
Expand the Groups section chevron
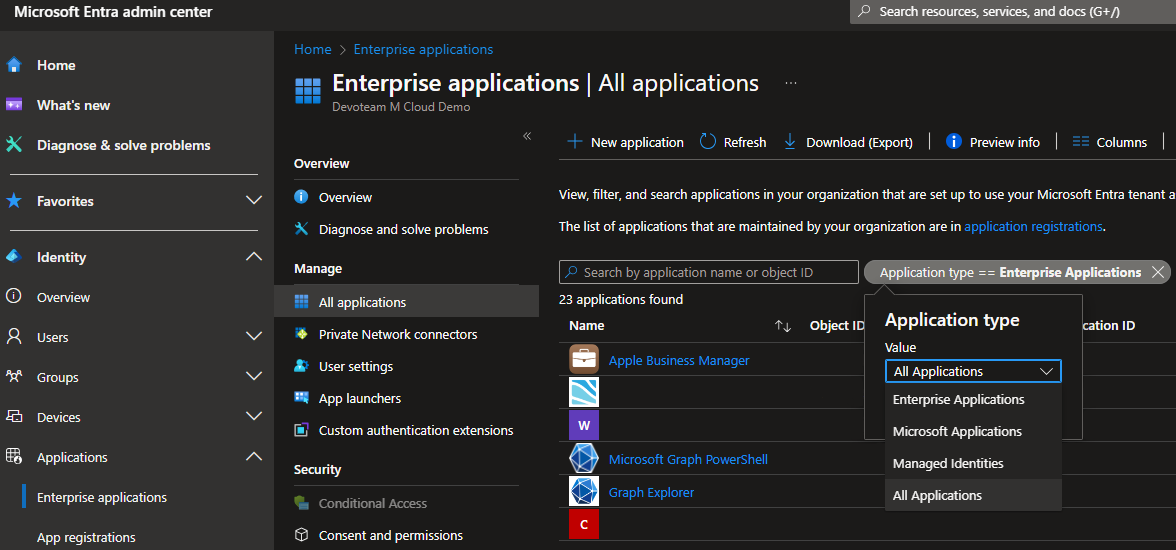[x=254, y=376]
